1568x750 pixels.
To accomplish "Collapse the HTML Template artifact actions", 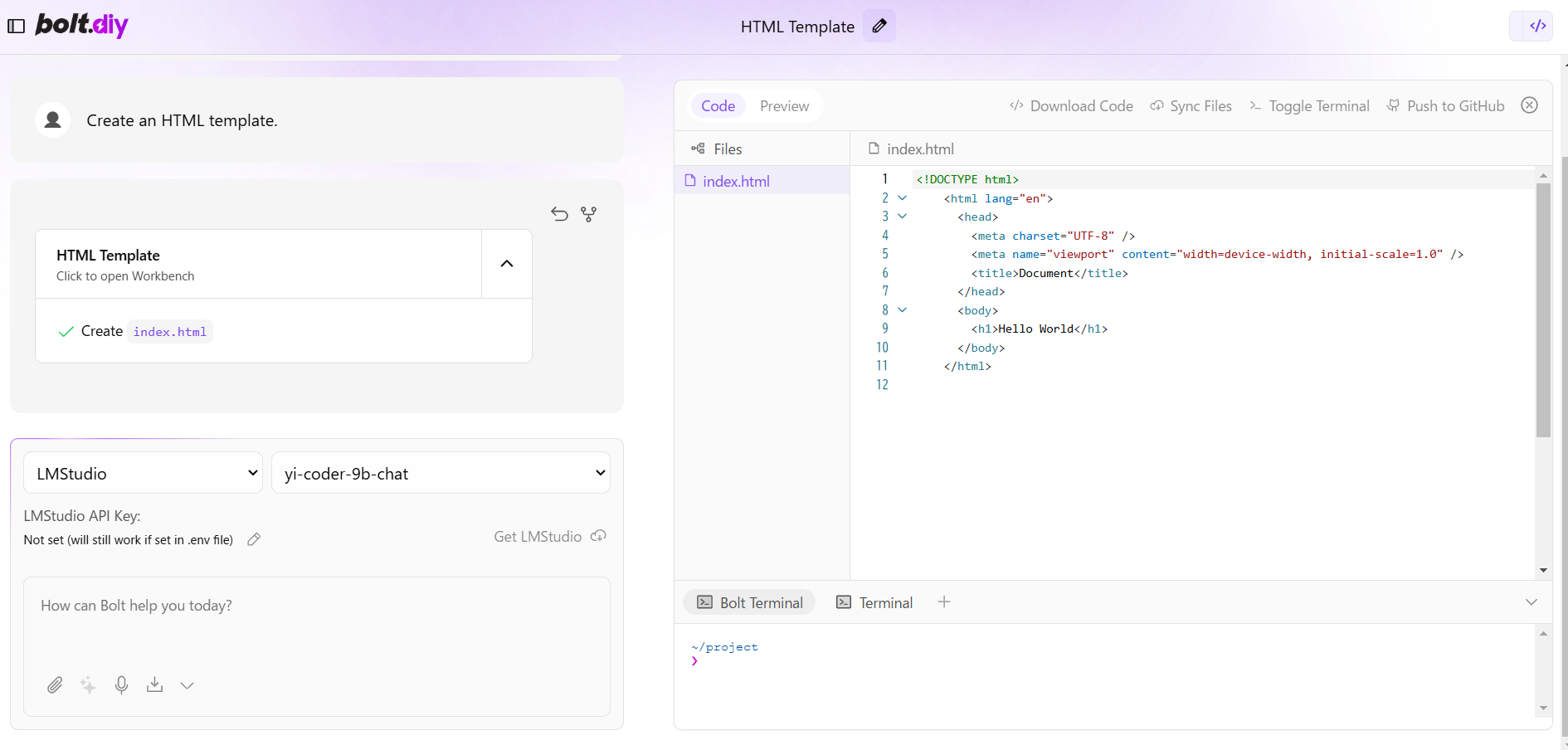I will click(507, 264).
